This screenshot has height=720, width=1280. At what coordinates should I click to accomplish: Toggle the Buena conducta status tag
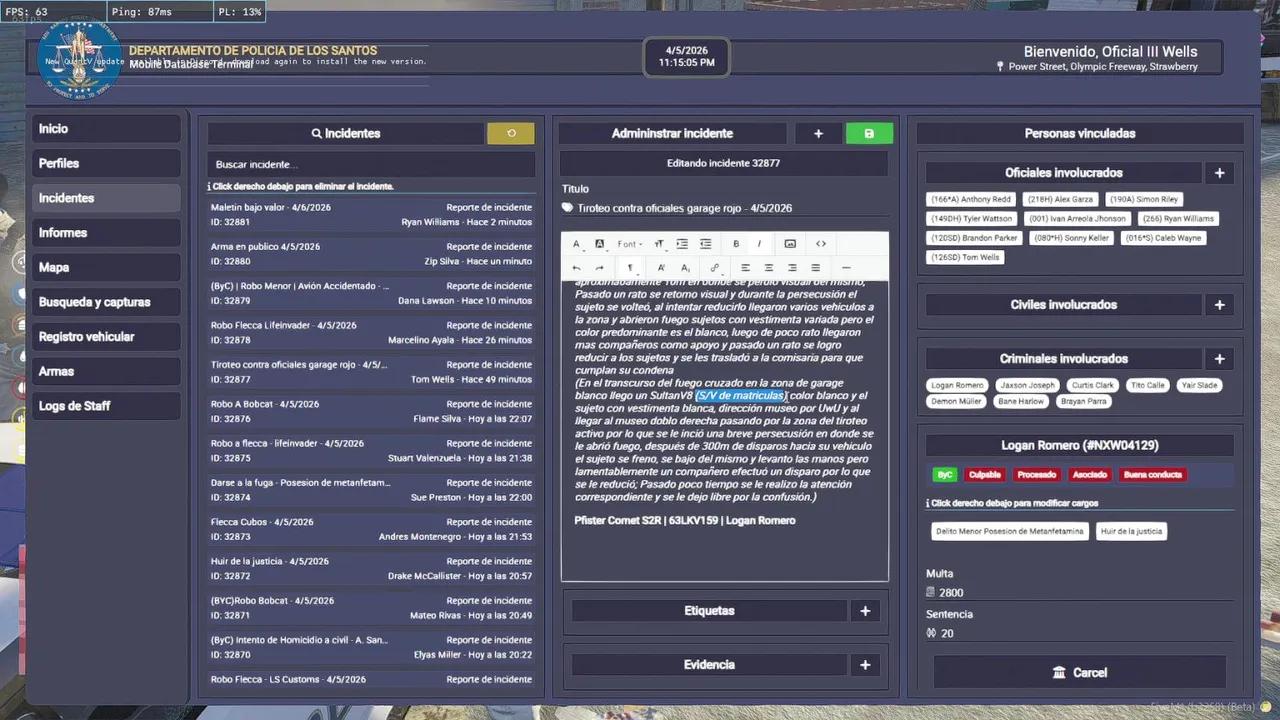point(1152,475)
